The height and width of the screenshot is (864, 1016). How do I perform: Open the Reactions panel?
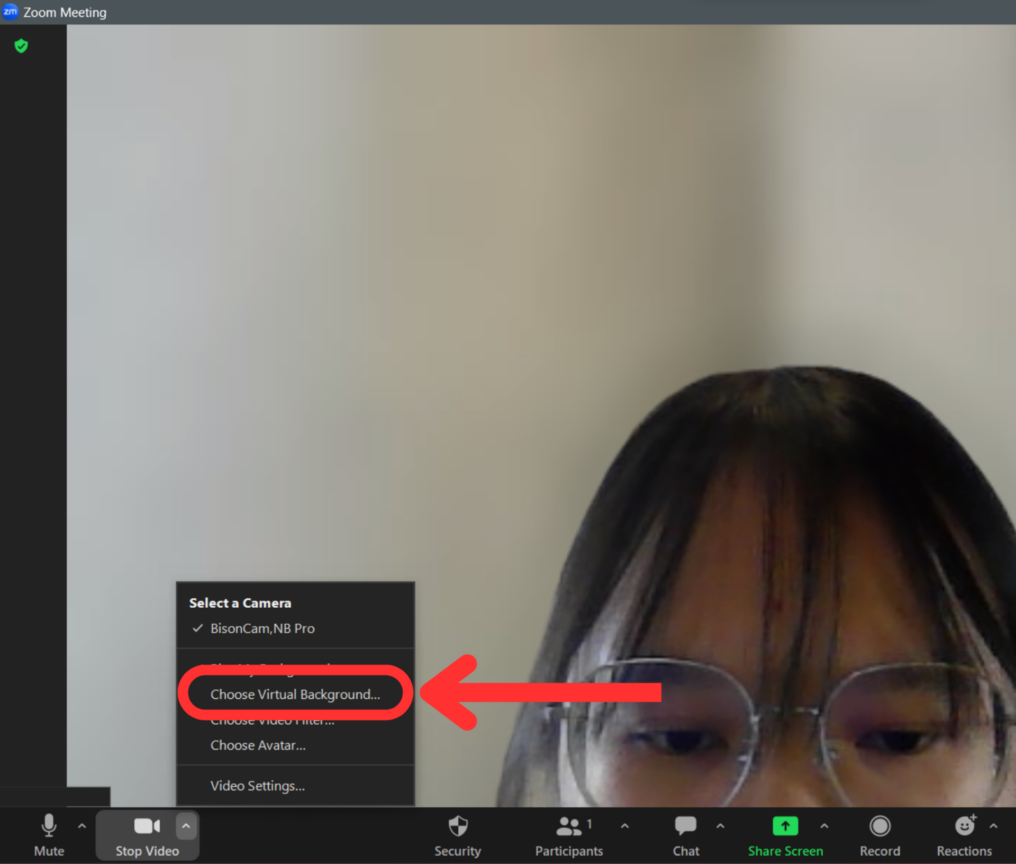pyautogui.click(x=963, y=835)
